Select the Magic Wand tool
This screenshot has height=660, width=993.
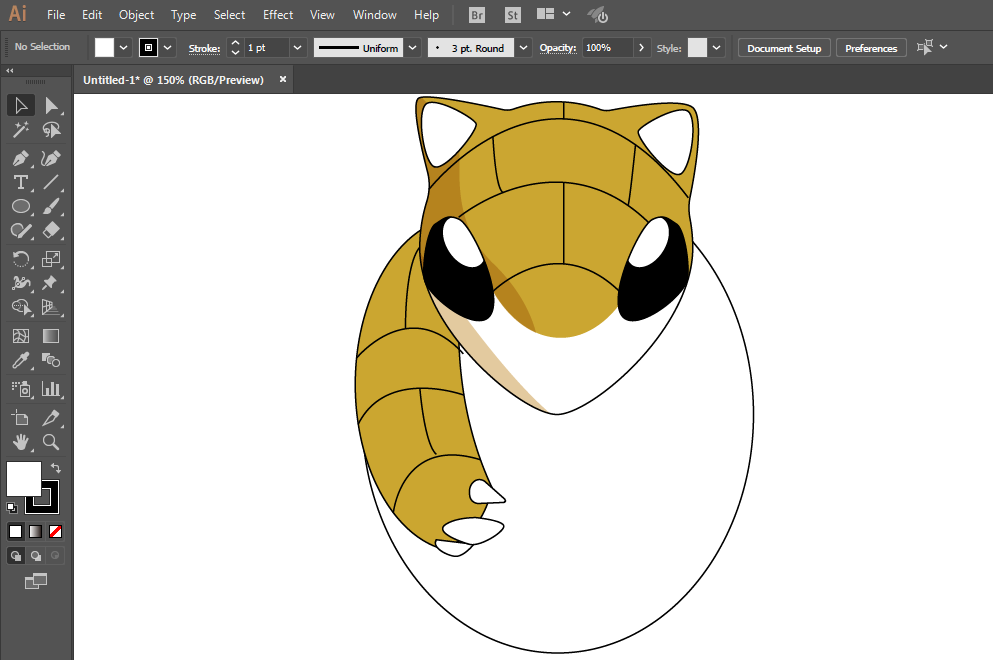point(20,130)
